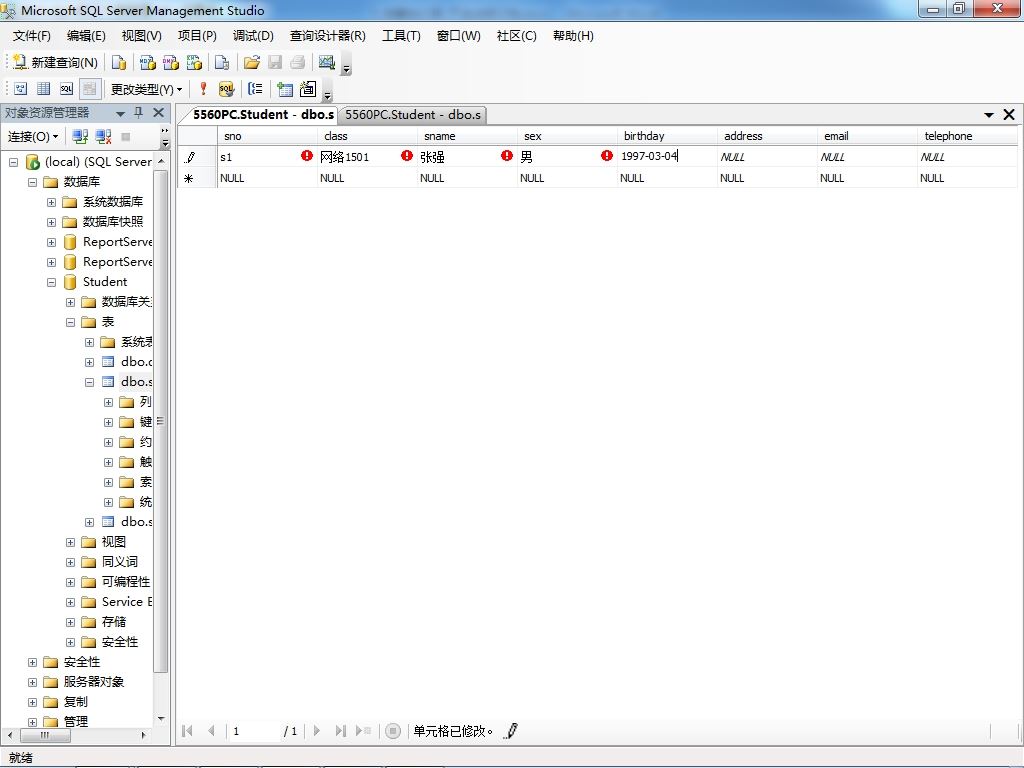Open the active documents list dropdown arrow
Viewport: 1024px width, 768px height.
coord(989,115)
